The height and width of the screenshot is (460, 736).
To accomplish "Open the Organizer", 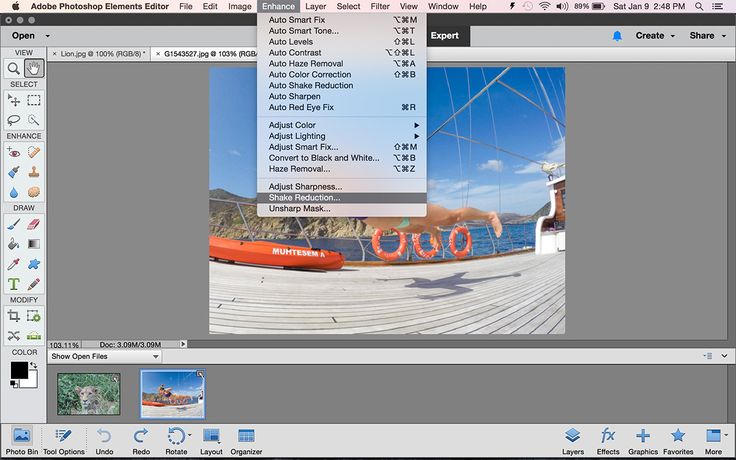I will tap(246, 441).
